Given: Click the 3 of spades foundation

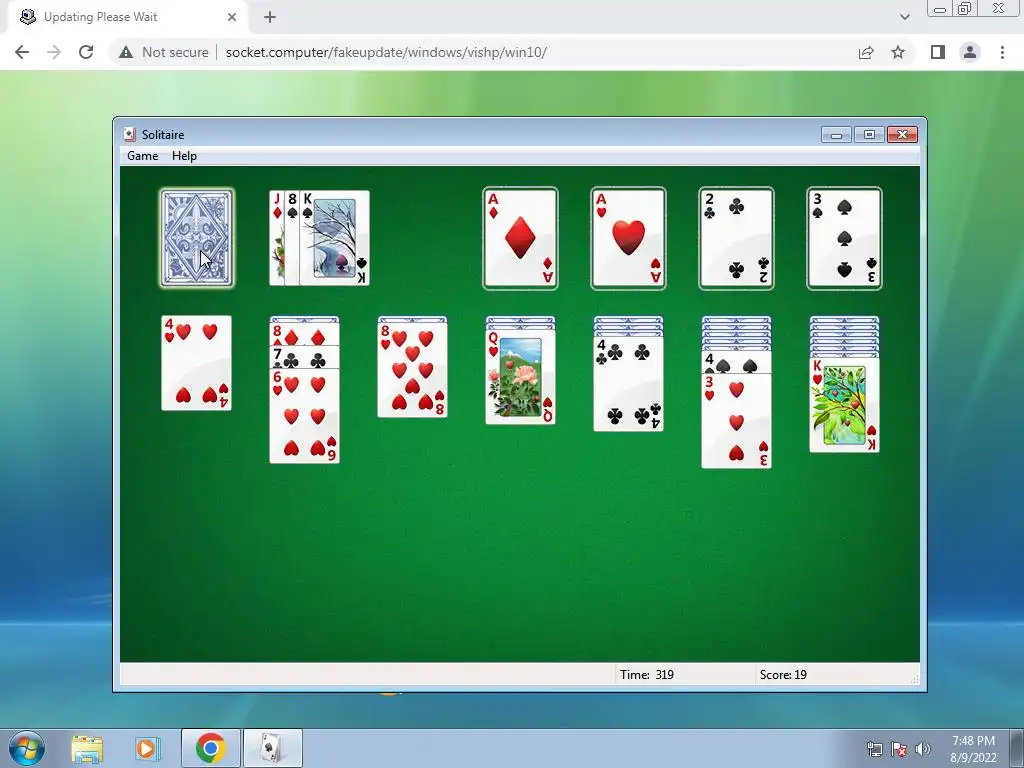Looking at the screenshot, I should [844, 238].
